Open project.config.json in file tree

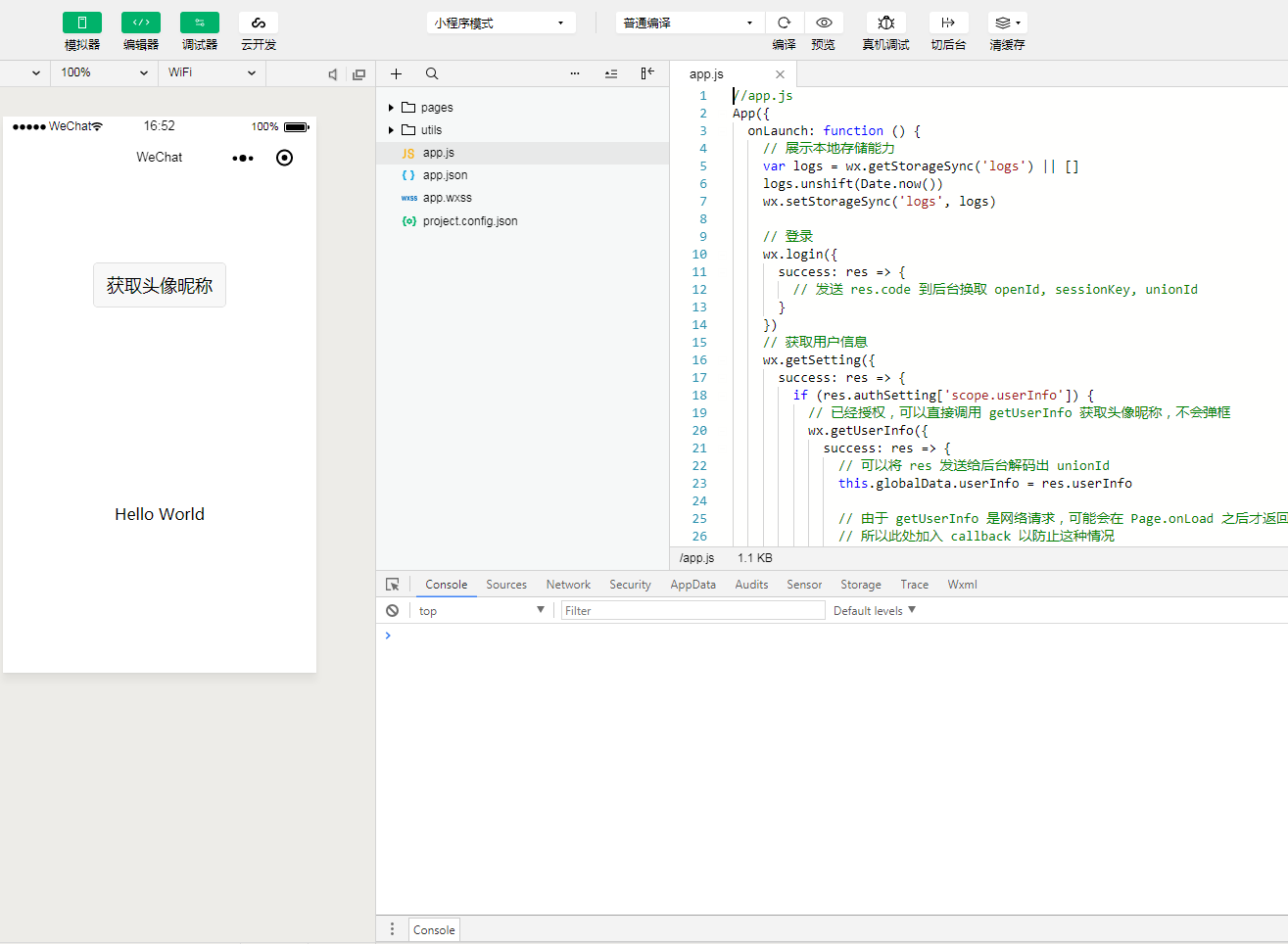coord(470,221)
